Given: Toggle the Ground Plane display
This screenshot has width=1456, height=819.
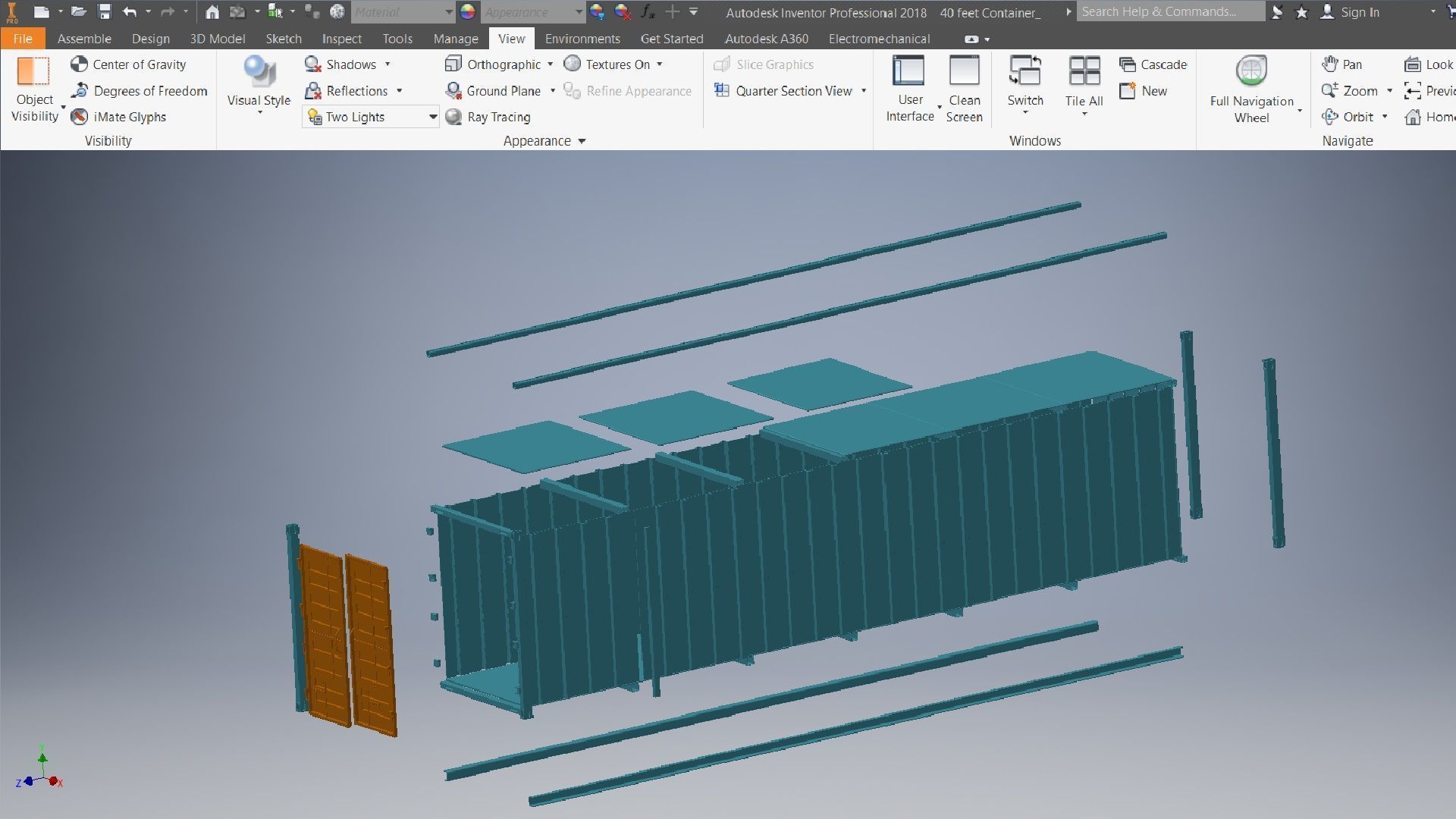Looking at the screenshot, I should point(494,91).
